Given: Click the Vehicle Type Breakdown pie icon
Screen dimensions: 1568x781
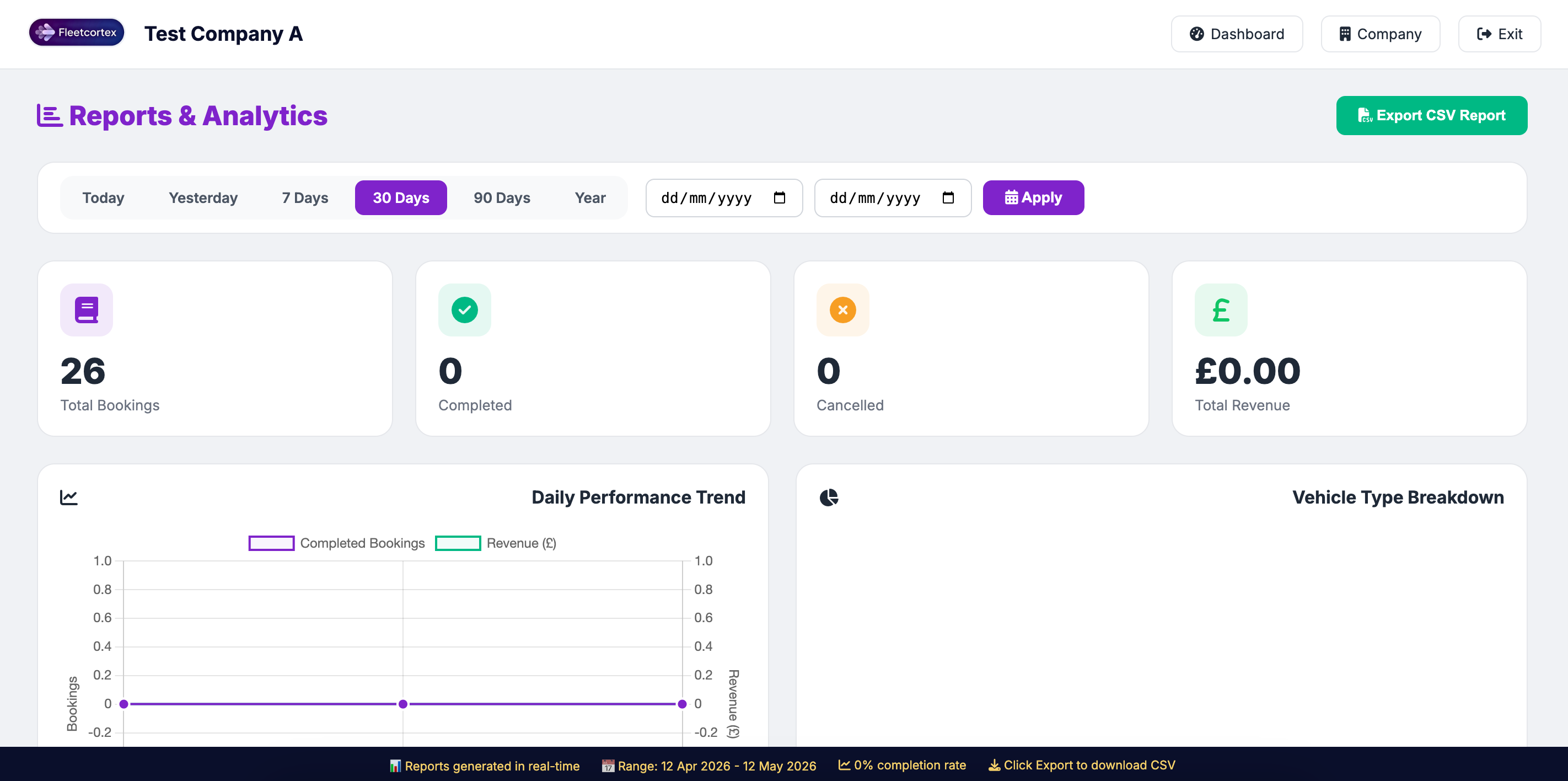Looking at the screenshot, I should 829,498.
